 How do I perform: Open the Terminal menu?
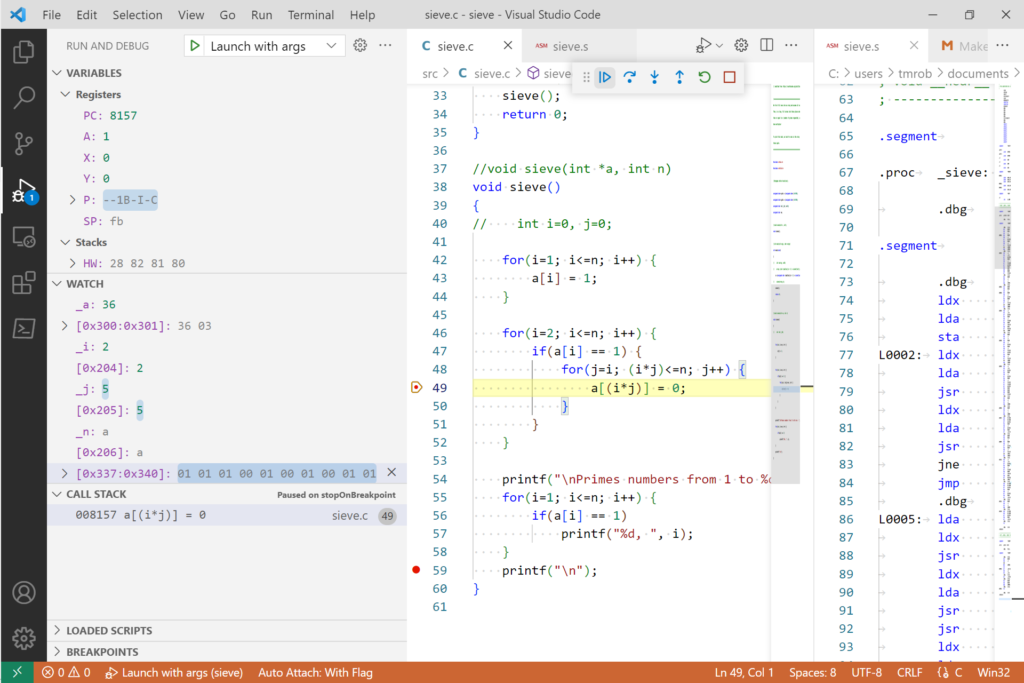coord(311,14)
